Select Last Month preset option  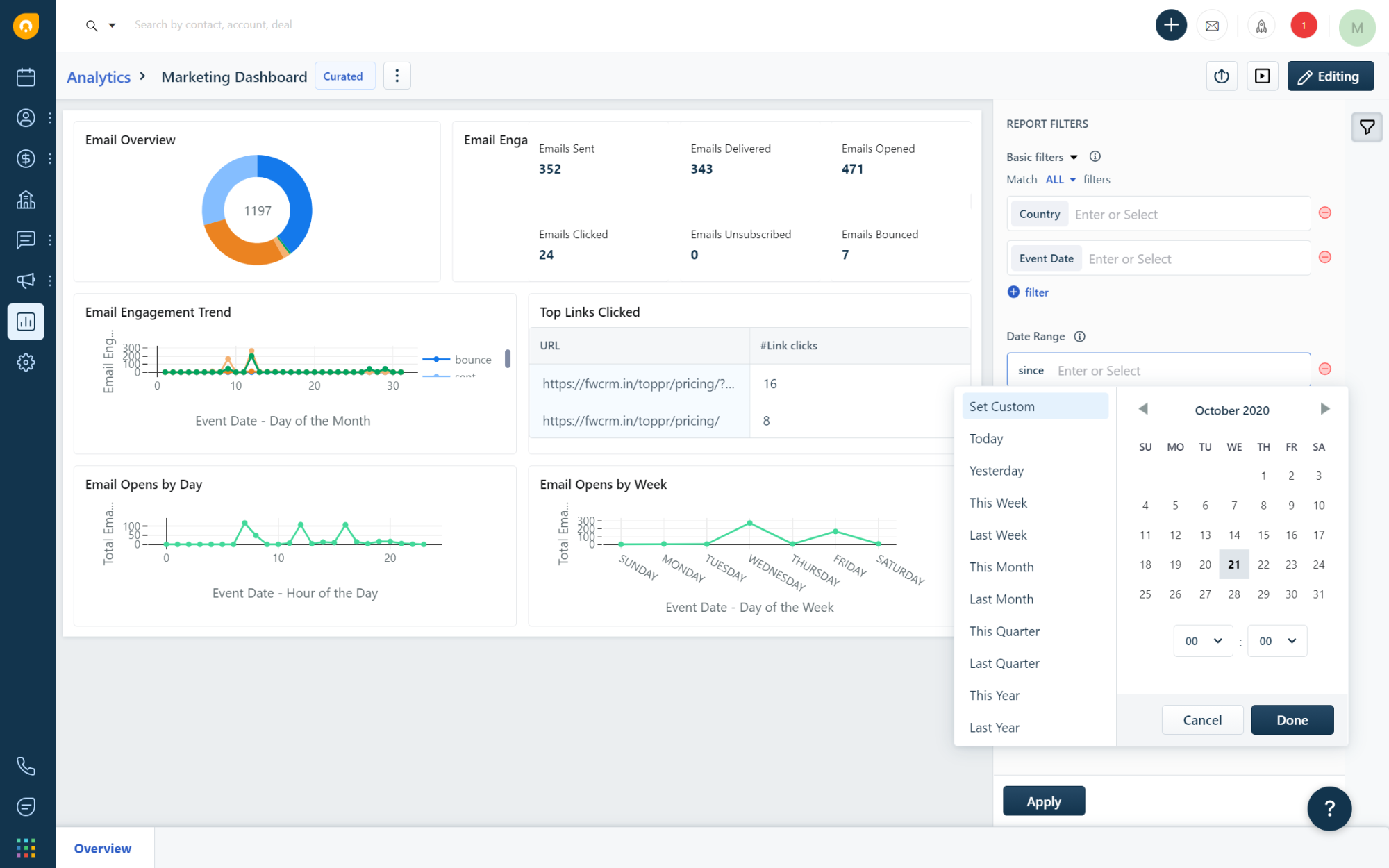[1001, 599]
